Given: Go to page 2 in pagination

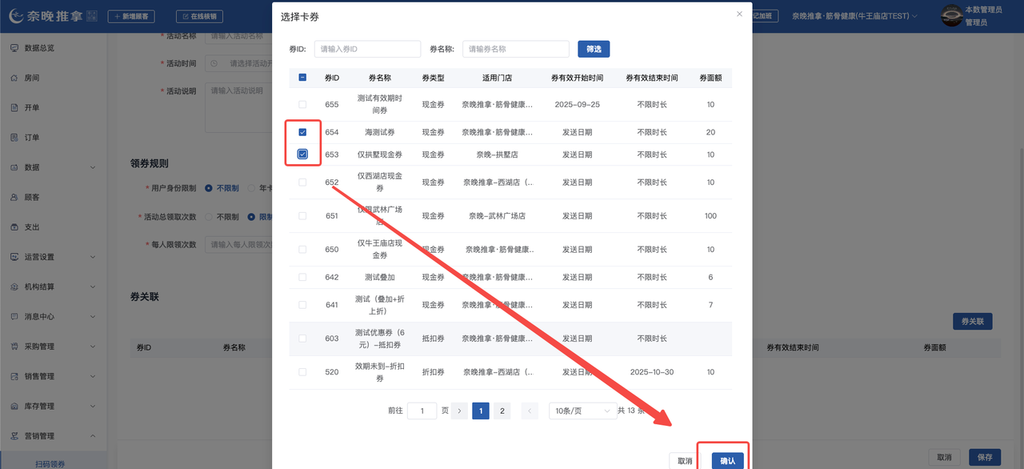Looking at the screenshot, I should point(502,411).
